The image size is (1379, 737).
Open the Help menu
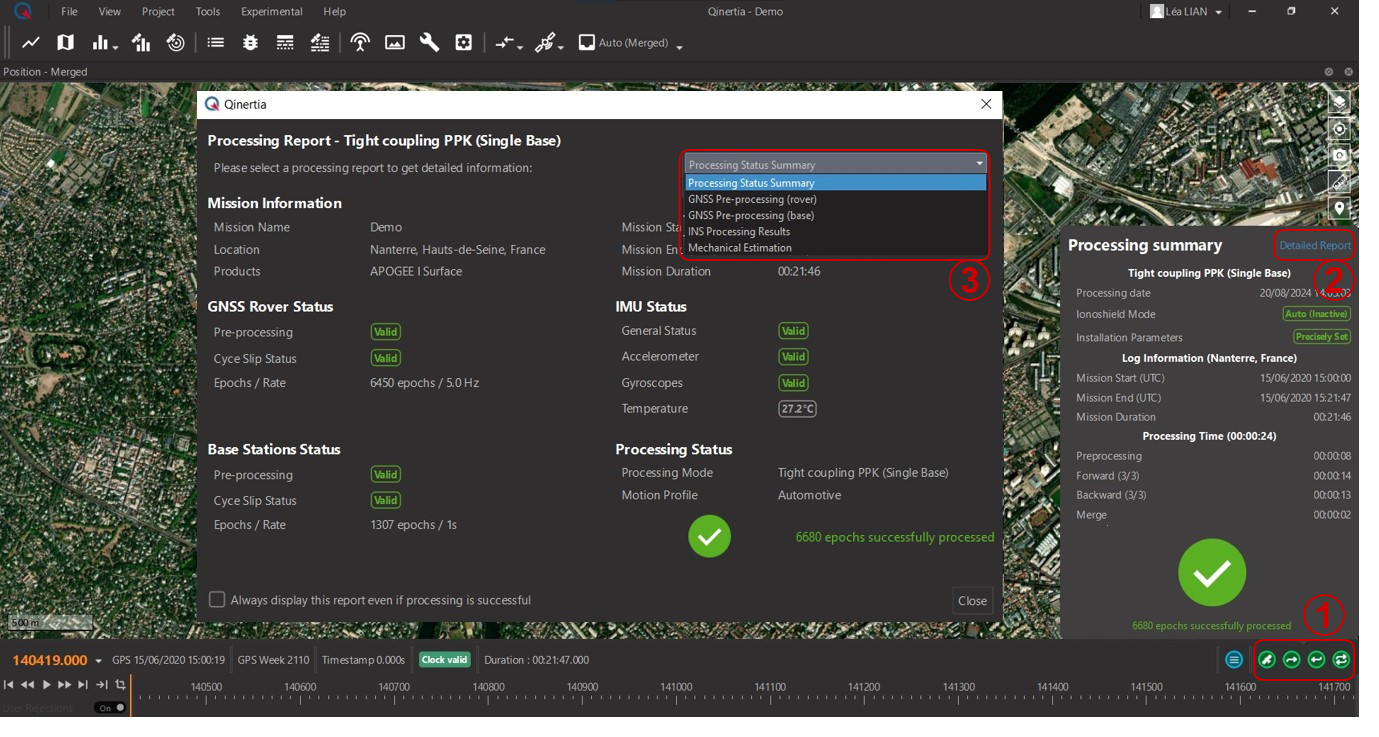(335, 11)
